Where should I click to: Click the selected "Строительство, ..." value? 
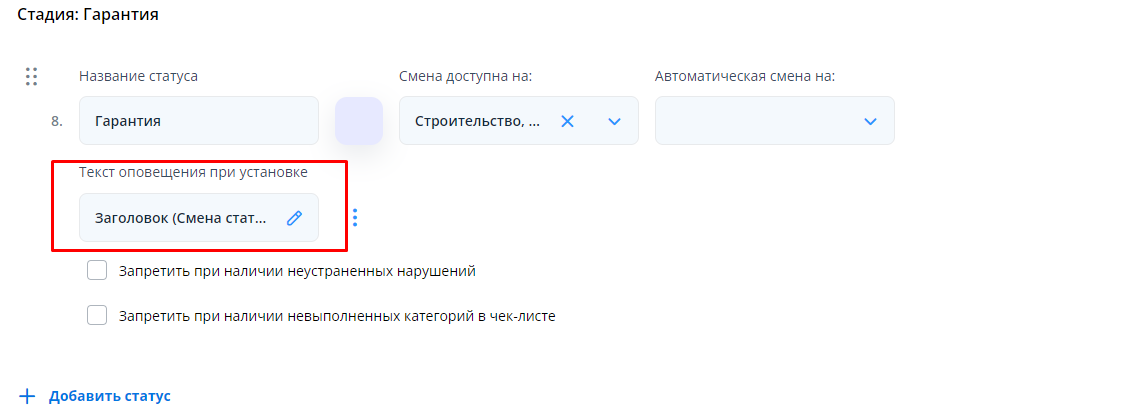[477, 121]
